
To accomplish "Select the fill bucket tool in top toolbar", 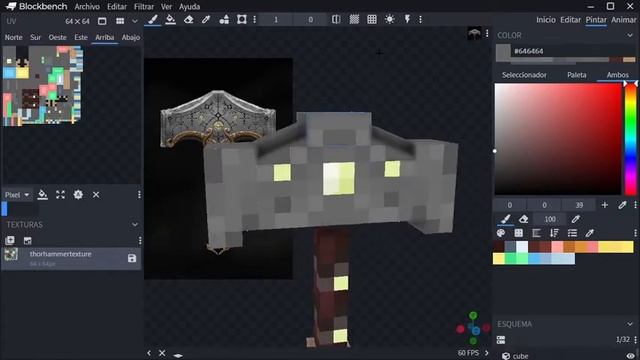I will tap(170, 19).
